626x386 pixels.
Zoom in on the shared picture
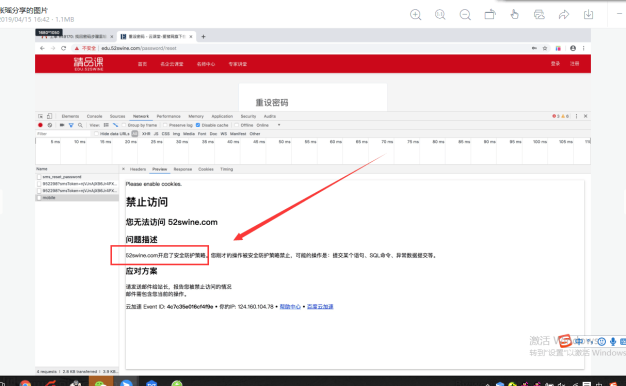point(415,15)
